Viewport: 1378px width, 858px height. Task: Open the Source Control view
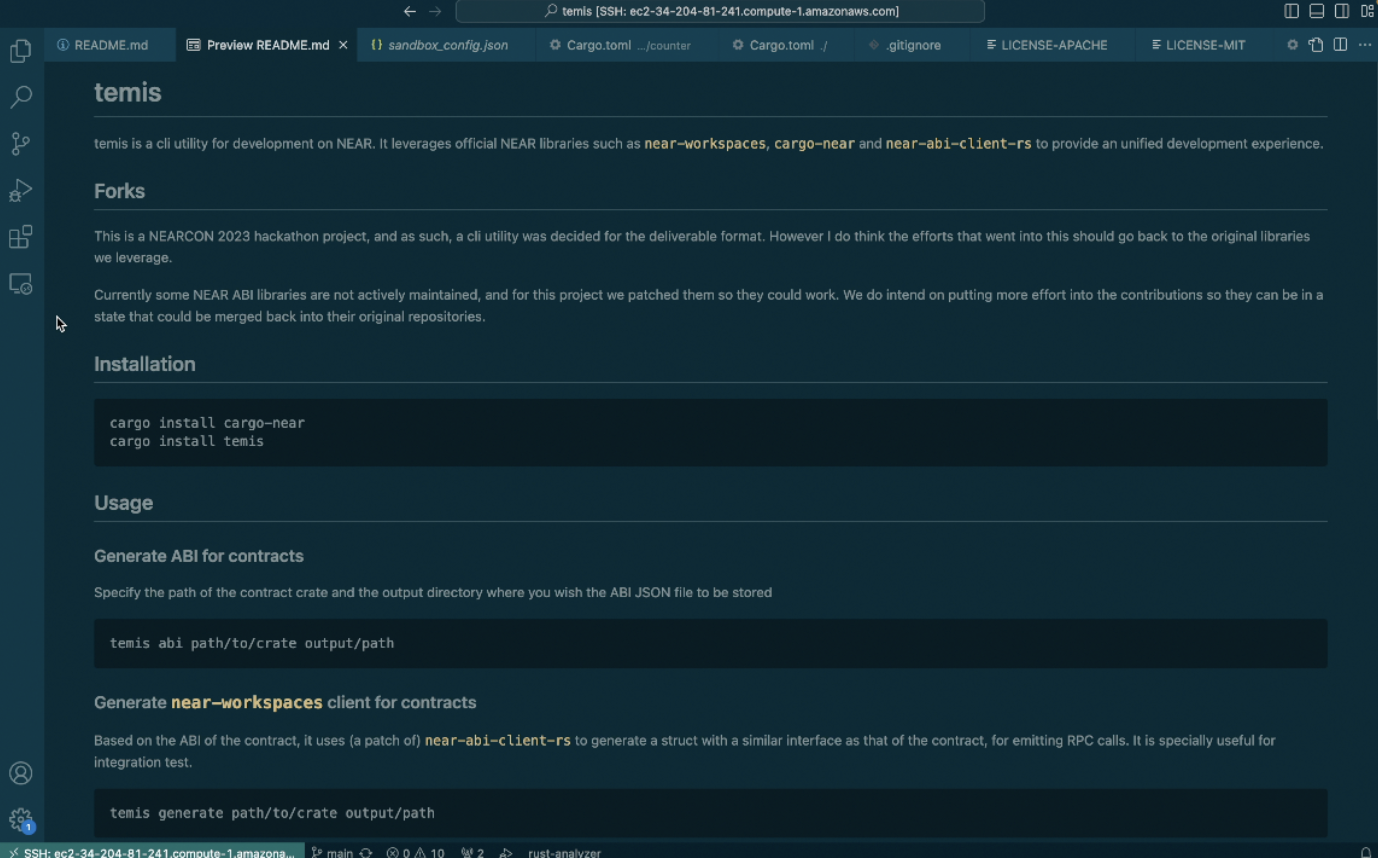pyautogui.click(x=21, y=143)
